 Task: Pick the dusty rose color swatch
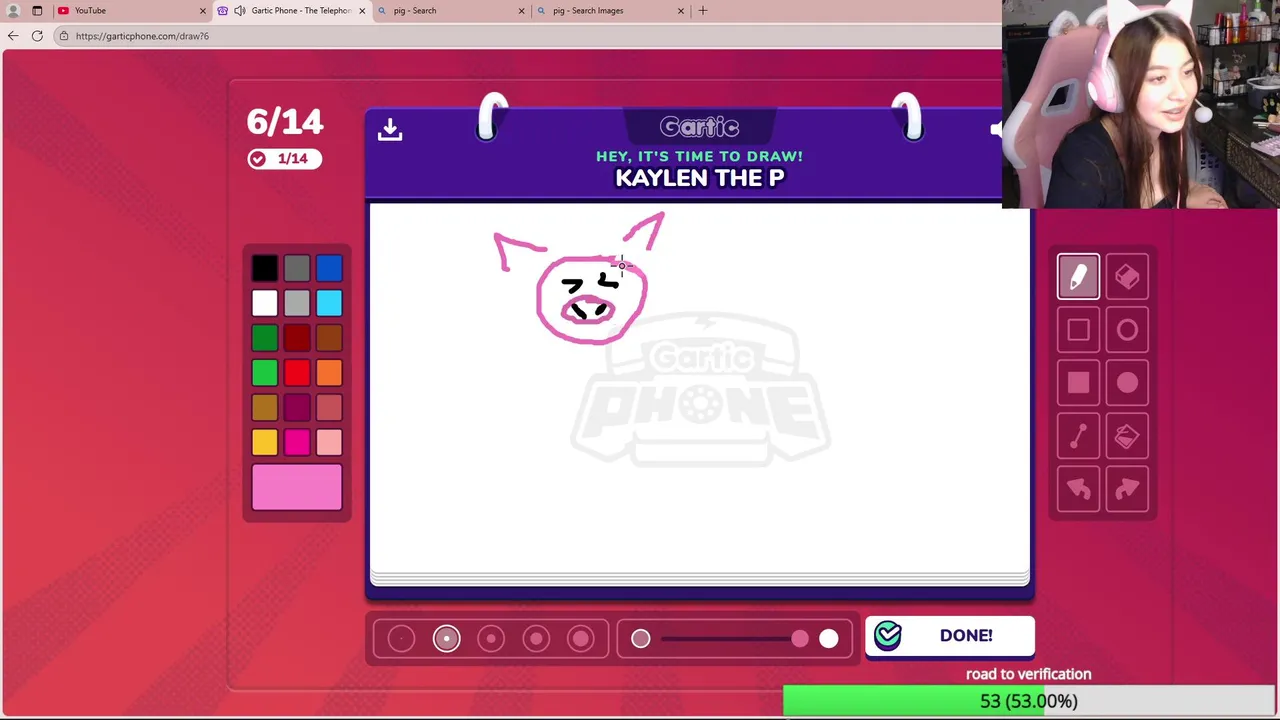tap(329, 408)
